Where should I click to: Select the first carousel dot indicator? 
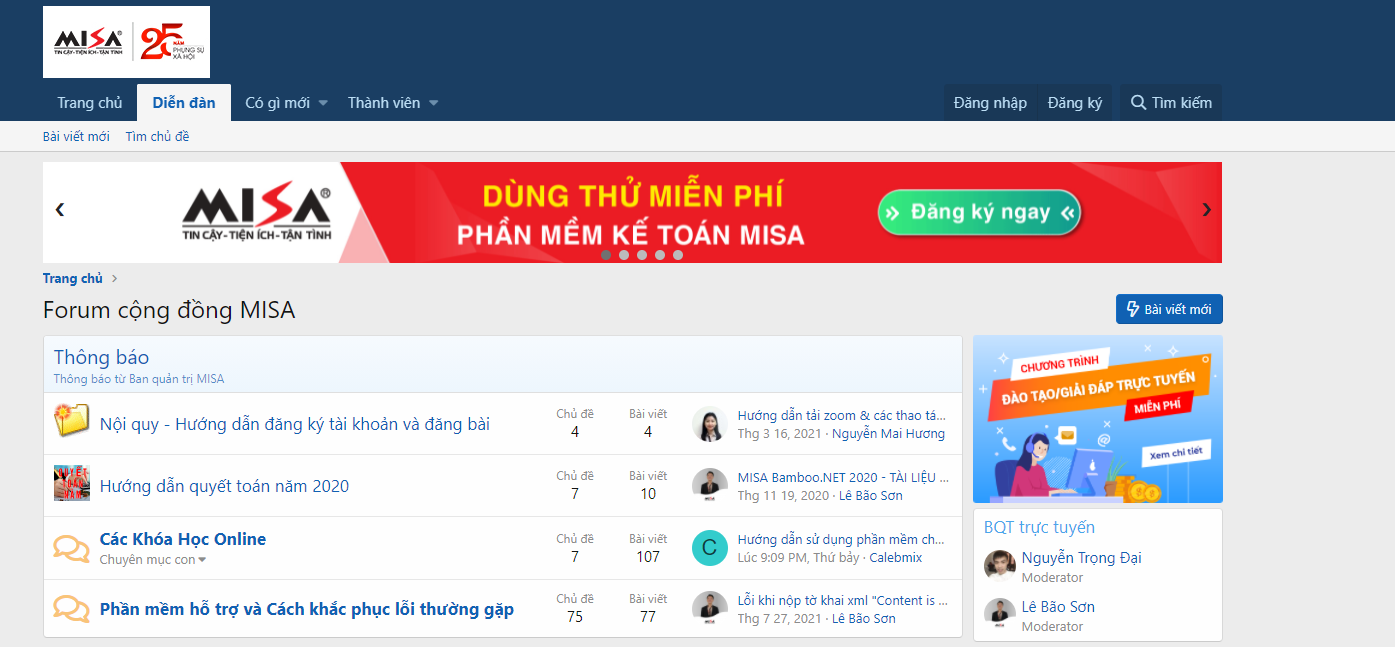[606, 255]
